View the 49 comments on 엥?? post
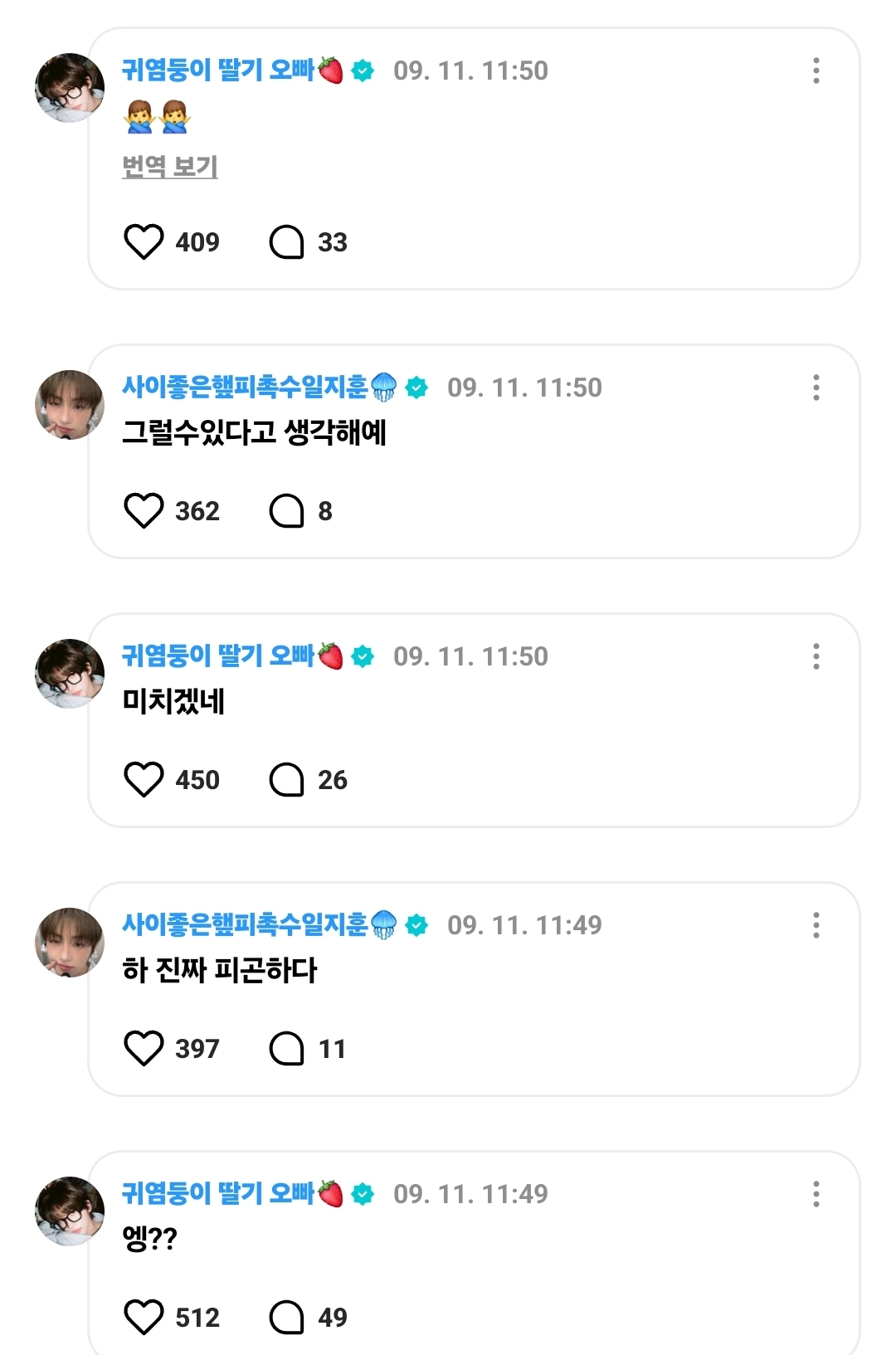896x1355 pixels. click(287, 1318)
